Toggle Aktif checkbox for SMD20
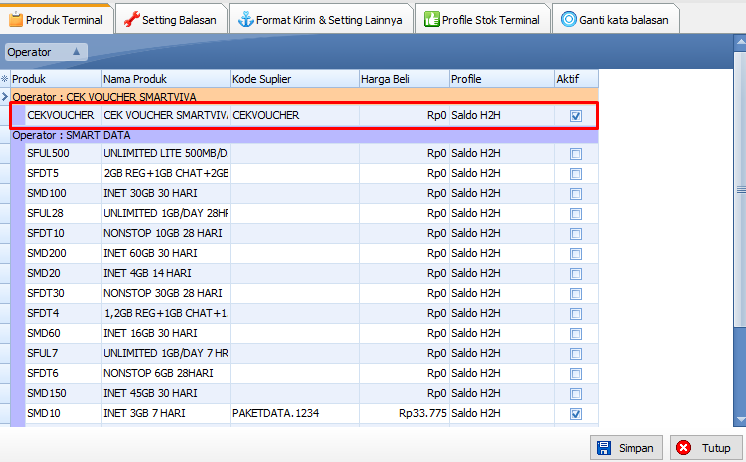Image resolution: width=746 pixels, height=462 pixels. coord(576,274)
